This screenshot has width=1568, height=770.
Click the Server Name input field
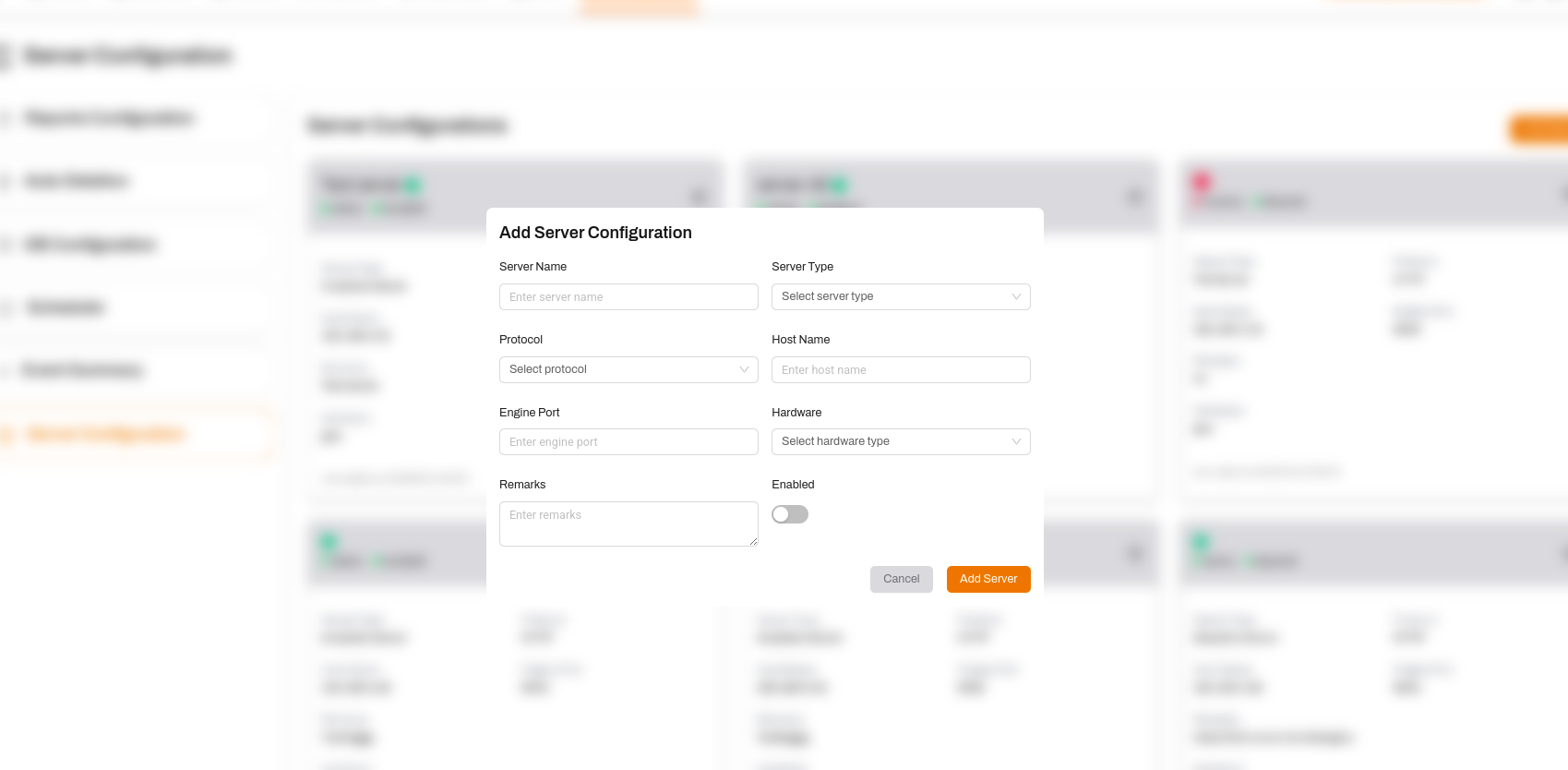pyautogui.click(x=628, y=297)
